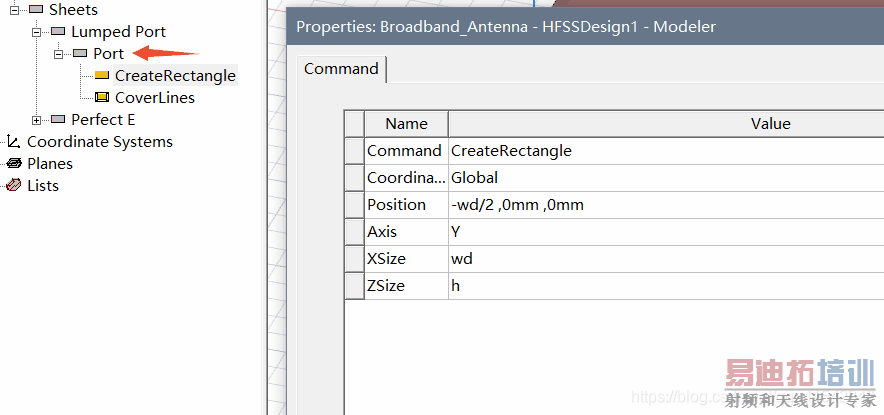Click the CoverLines command icon
The height and width of the screenshot is (415, 884).
102,98
